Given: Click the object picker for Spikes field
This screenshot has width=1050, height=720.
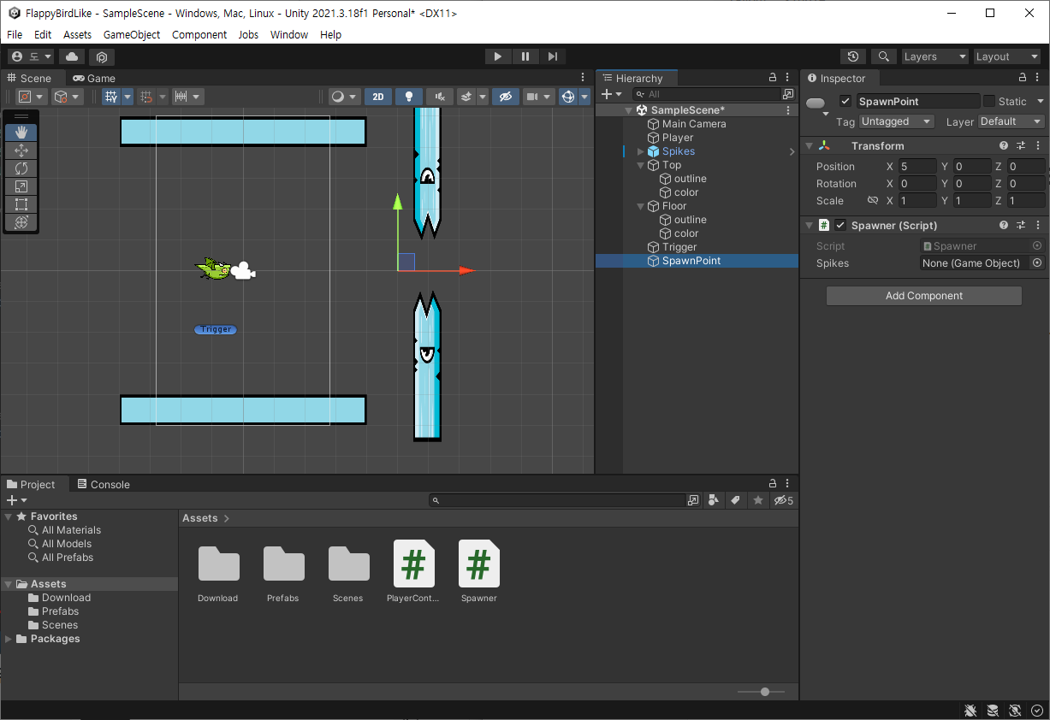Looking at the screenshot, I should 1037,263.
